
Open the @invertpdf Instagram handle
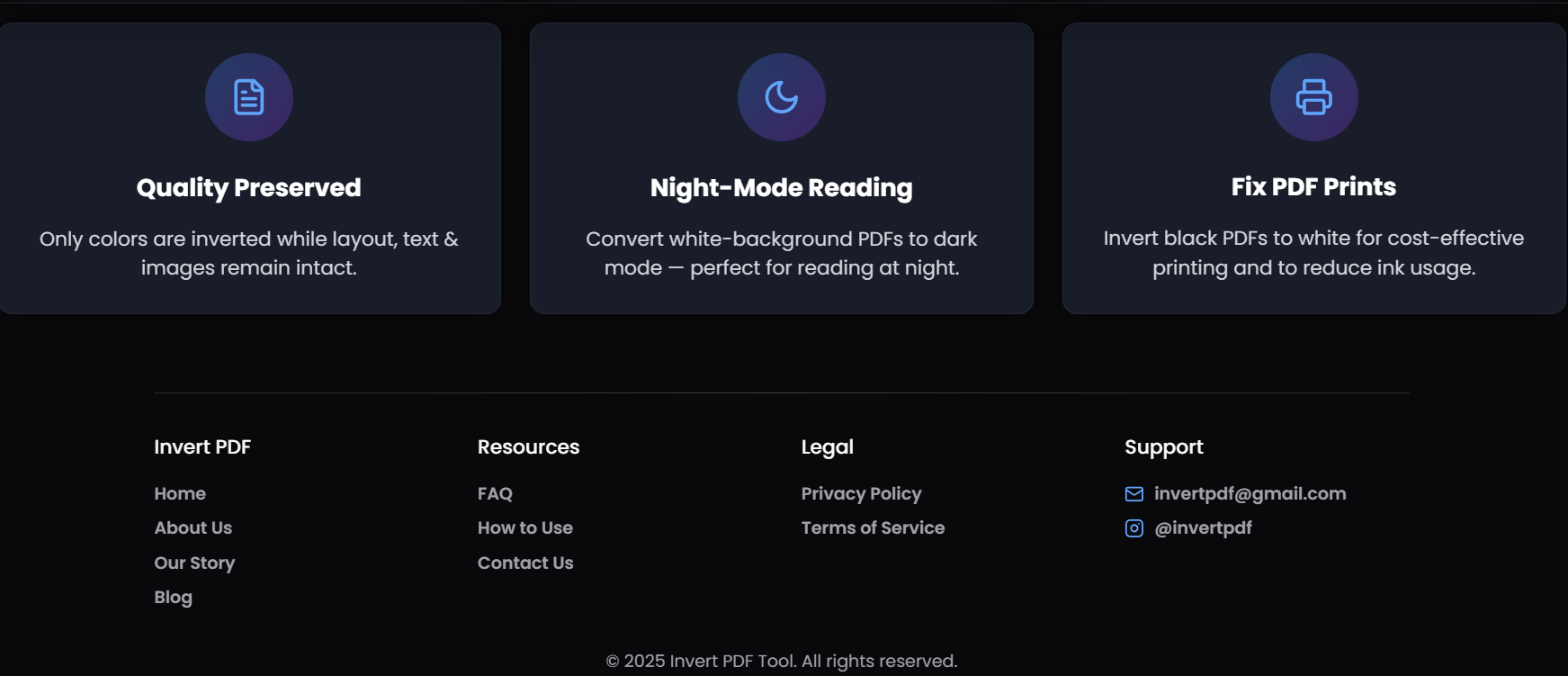tap(1204, 527)
